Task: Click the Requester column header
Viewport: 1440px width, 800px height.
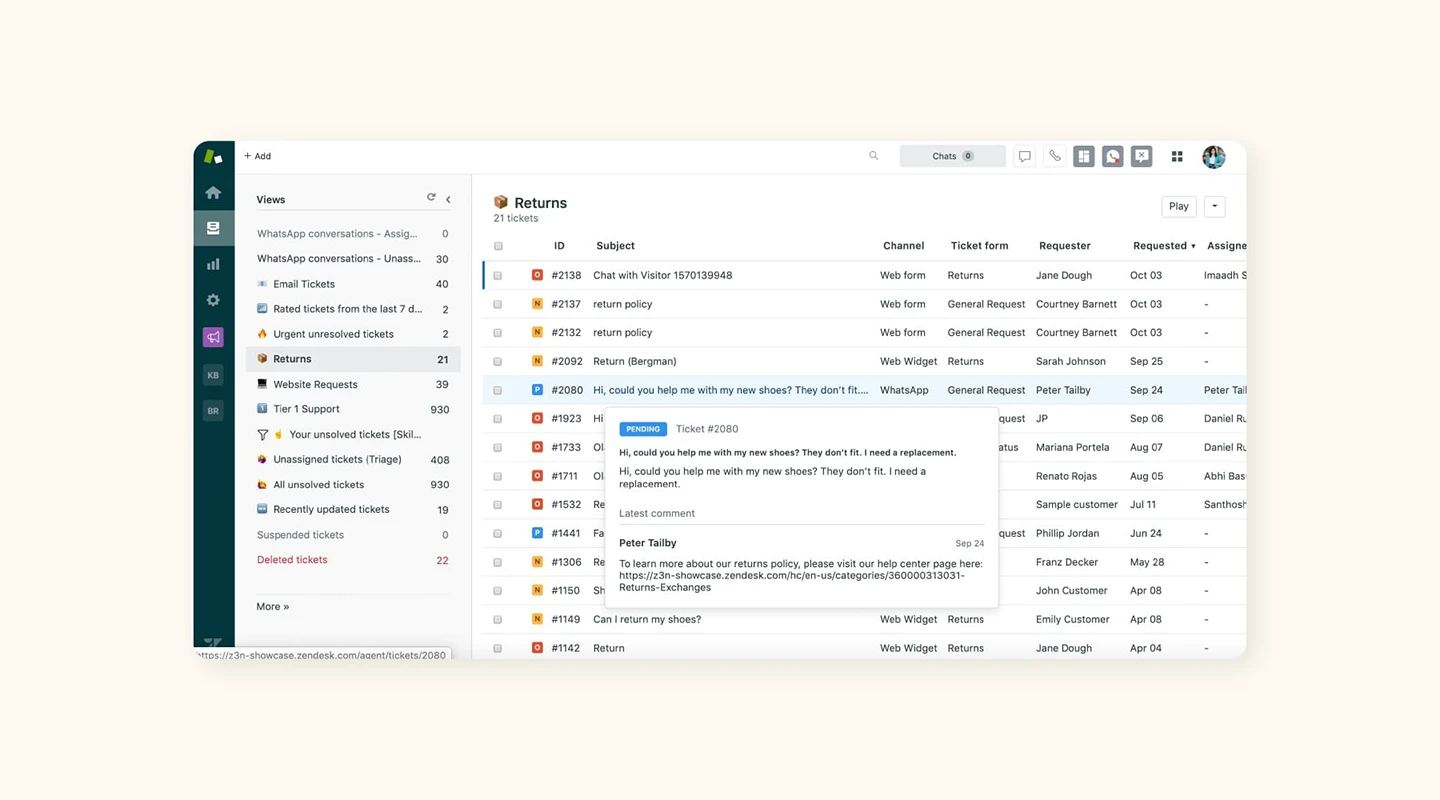Action: click(x=1064, y=245)
